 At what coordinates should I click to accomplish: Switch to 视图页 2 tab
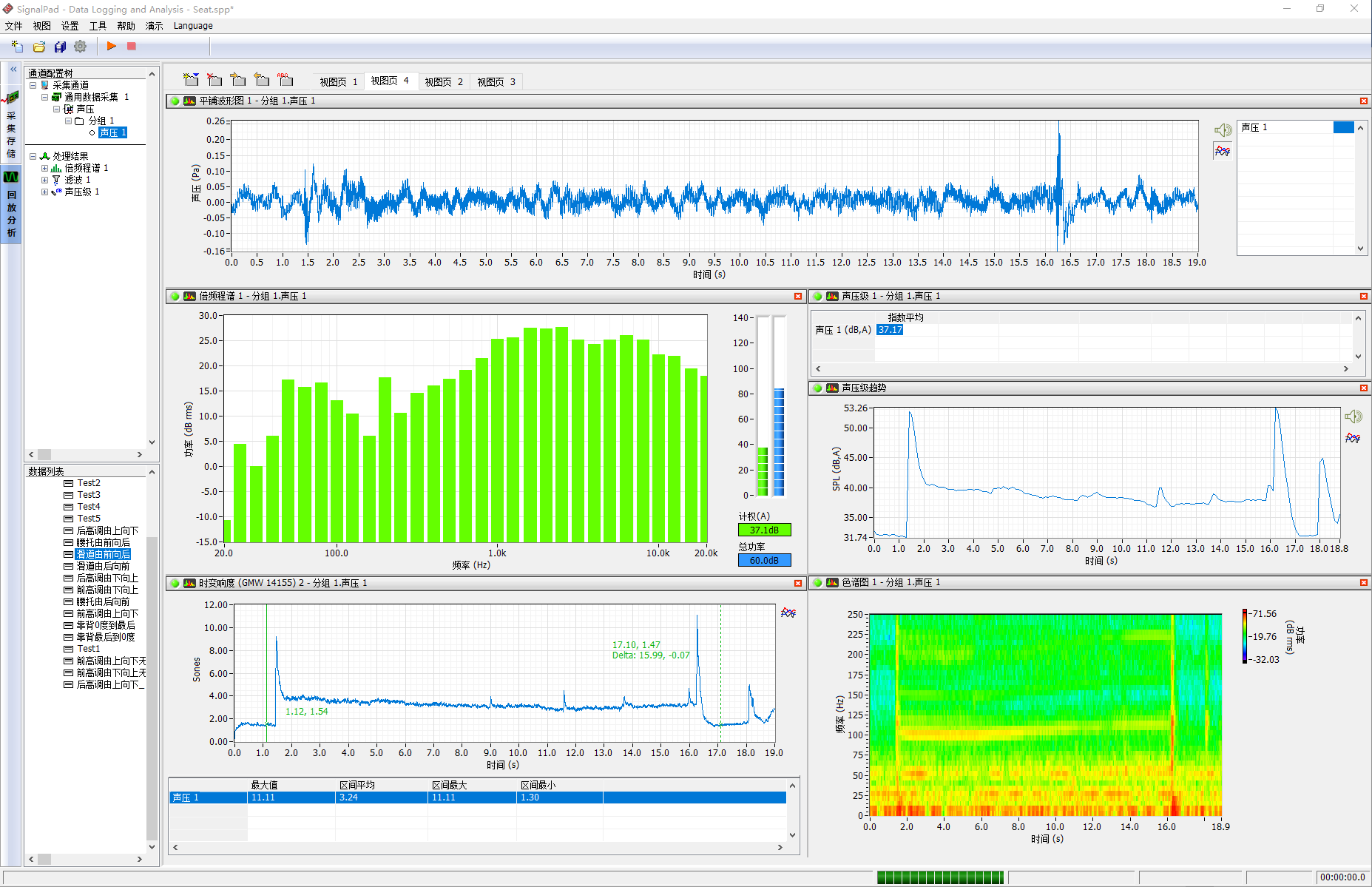coord(444,81)
